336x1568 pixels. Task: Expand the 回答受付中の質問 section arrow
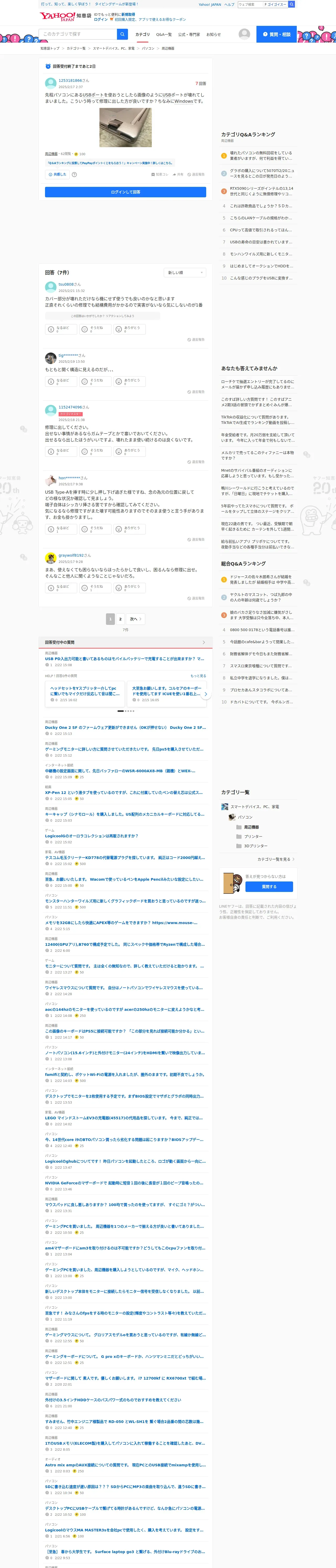(x=204, y=642)
